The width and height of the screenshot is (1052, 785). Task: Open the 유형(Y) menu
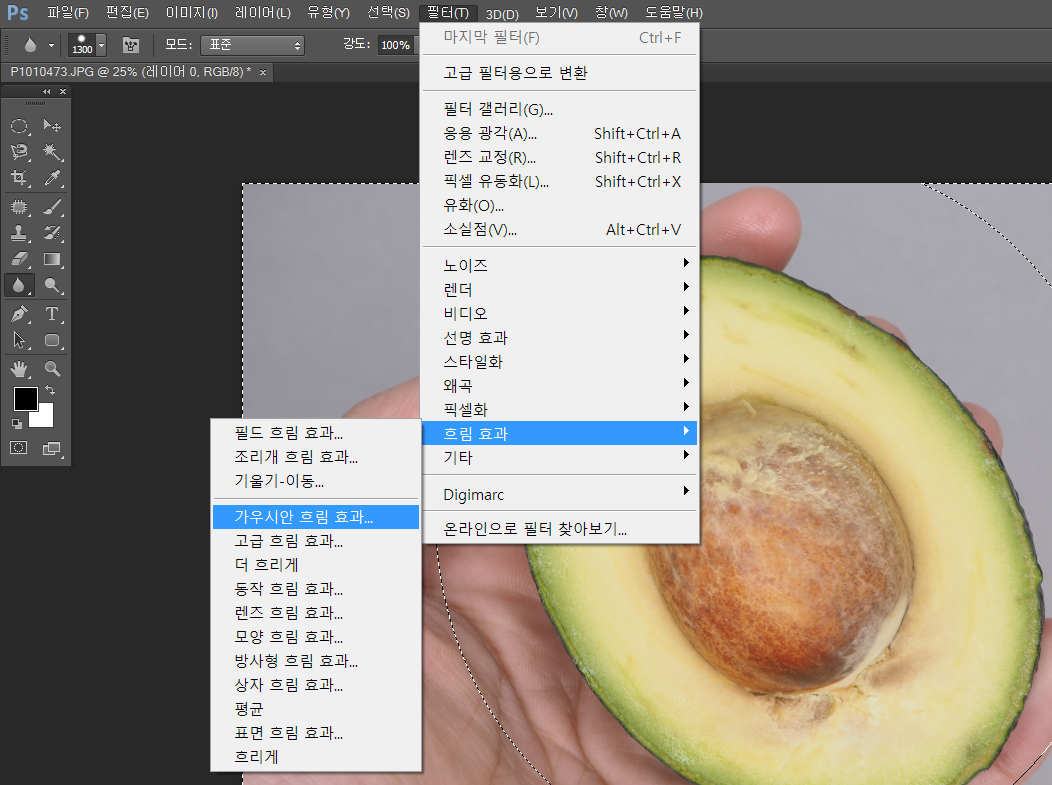tap(329, 13)
